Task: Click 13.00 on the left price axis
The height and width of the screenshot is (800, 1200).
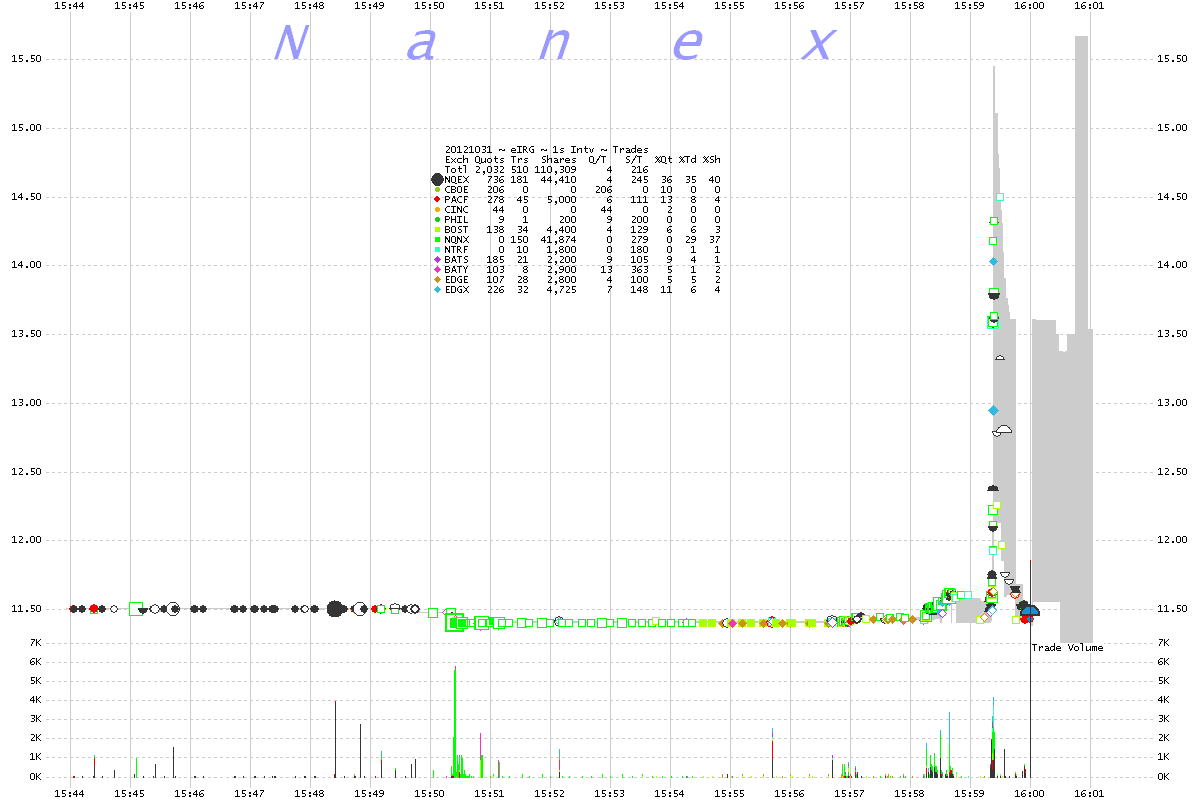Action: (27, 403)
